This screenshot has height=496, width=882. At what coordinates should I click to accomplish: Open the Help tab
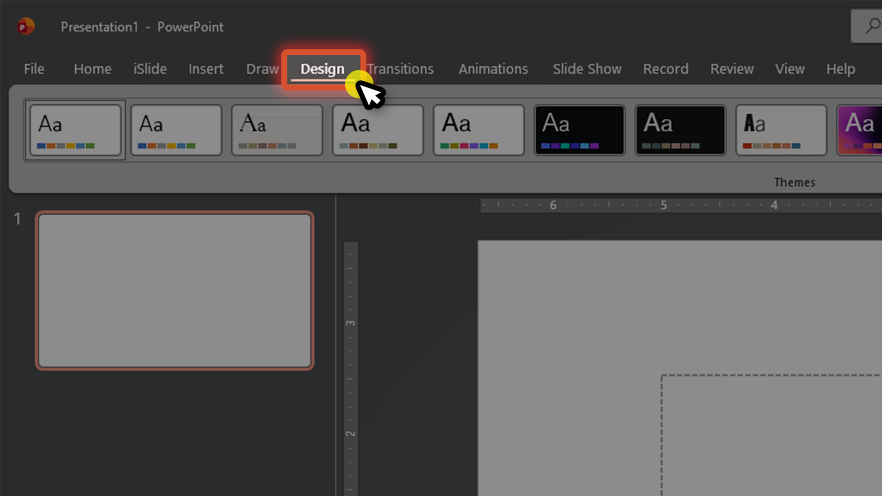[840, 69]
